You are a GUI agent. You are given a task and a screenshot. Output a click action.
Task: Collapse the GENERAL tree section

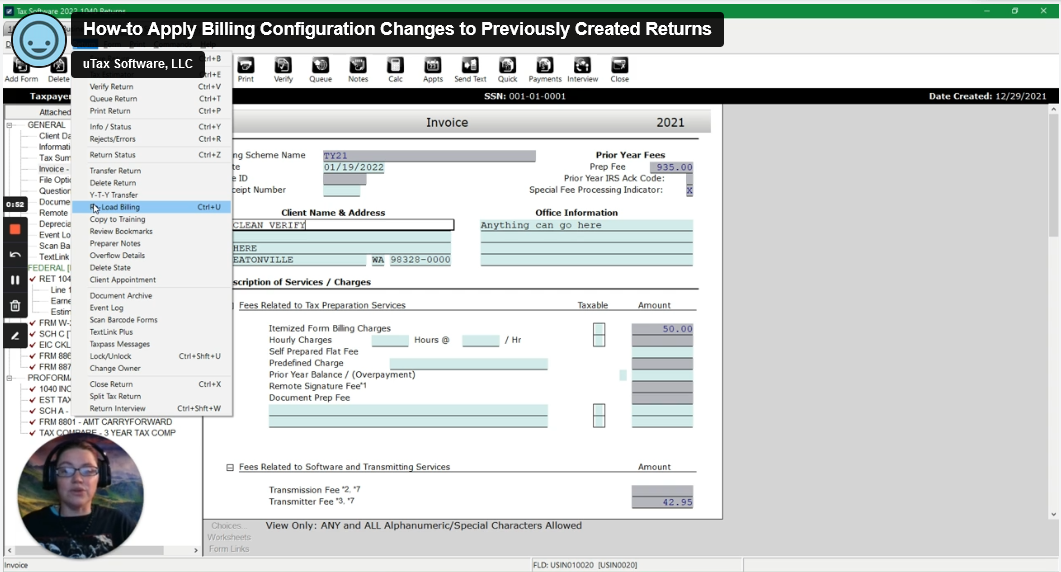[9, 125]
